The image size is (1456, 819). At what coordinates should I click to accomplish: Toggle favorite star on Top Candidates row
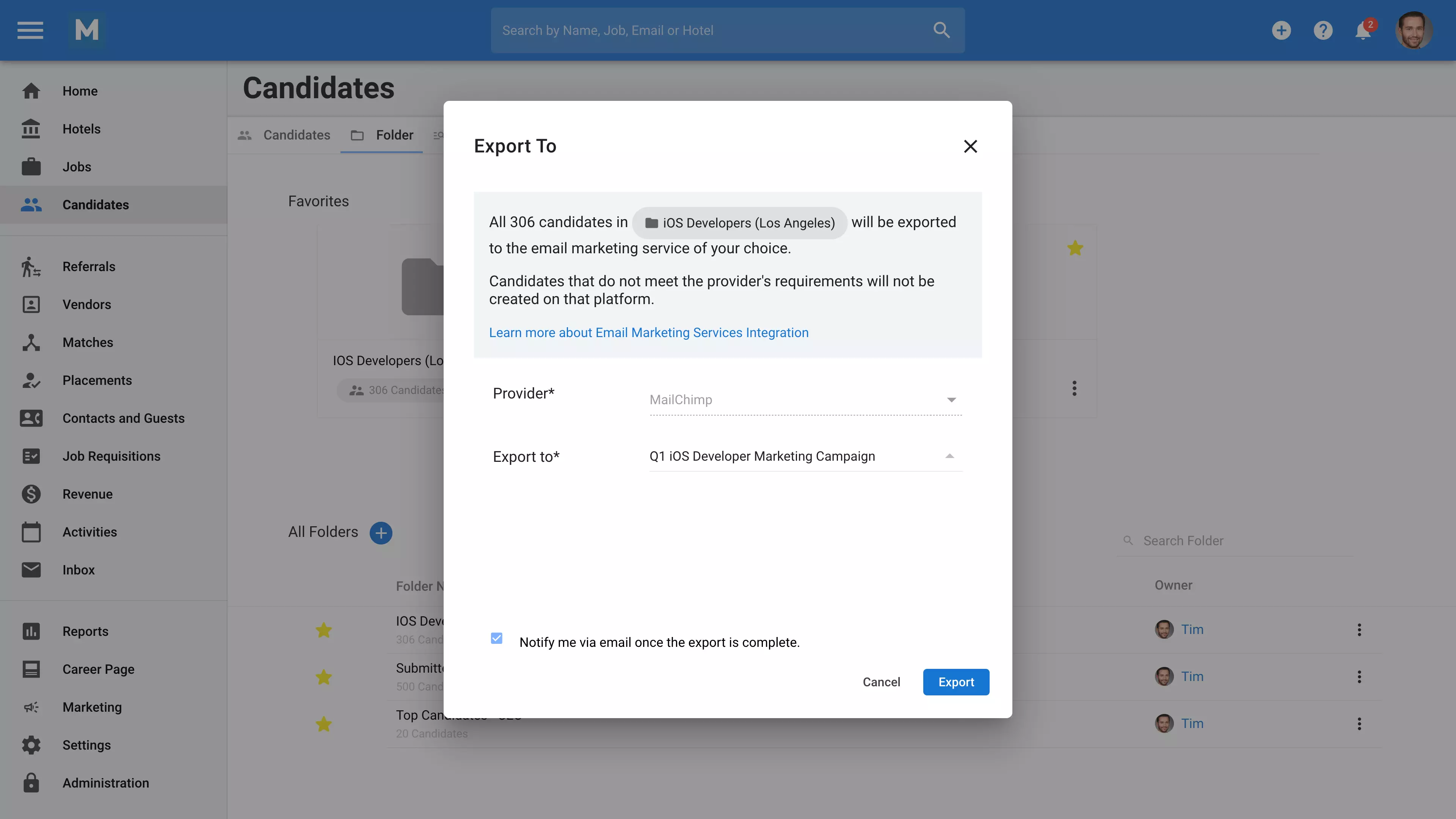[x=323, y=723]
